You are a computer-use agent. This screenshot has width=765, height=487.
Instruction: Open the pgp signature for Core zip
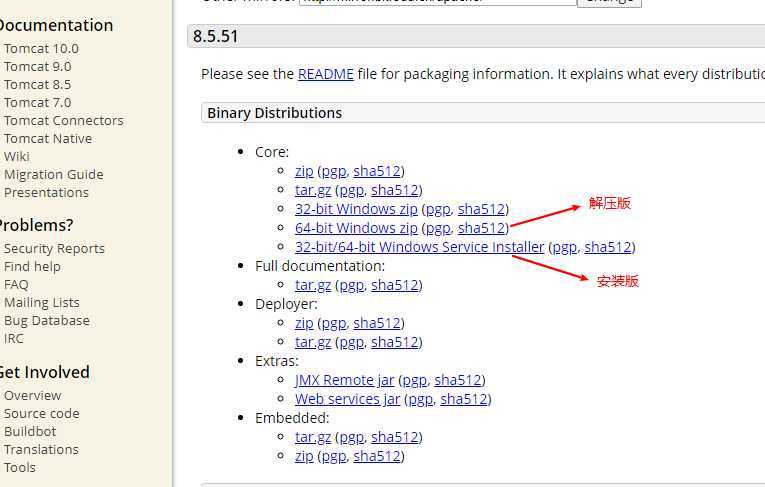[x=334, y=171]
